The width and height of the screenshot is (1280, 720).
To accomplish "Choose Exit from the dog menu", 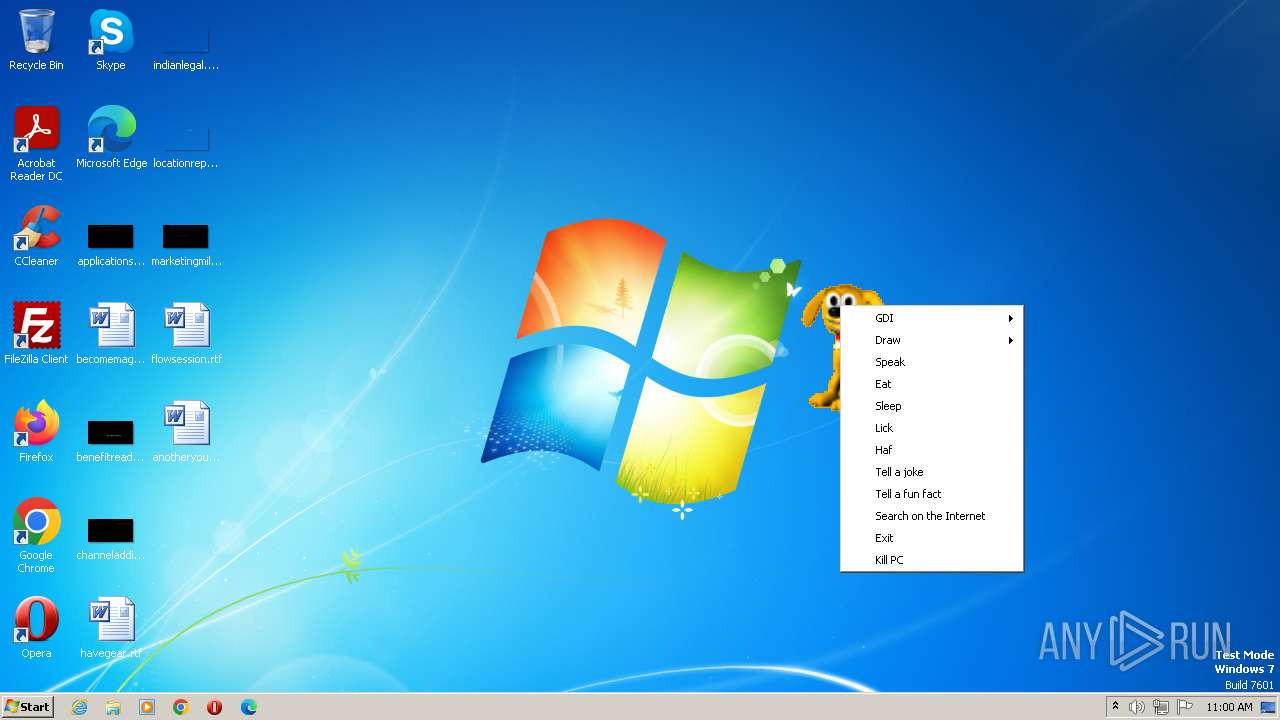I will tap(932, 538).
